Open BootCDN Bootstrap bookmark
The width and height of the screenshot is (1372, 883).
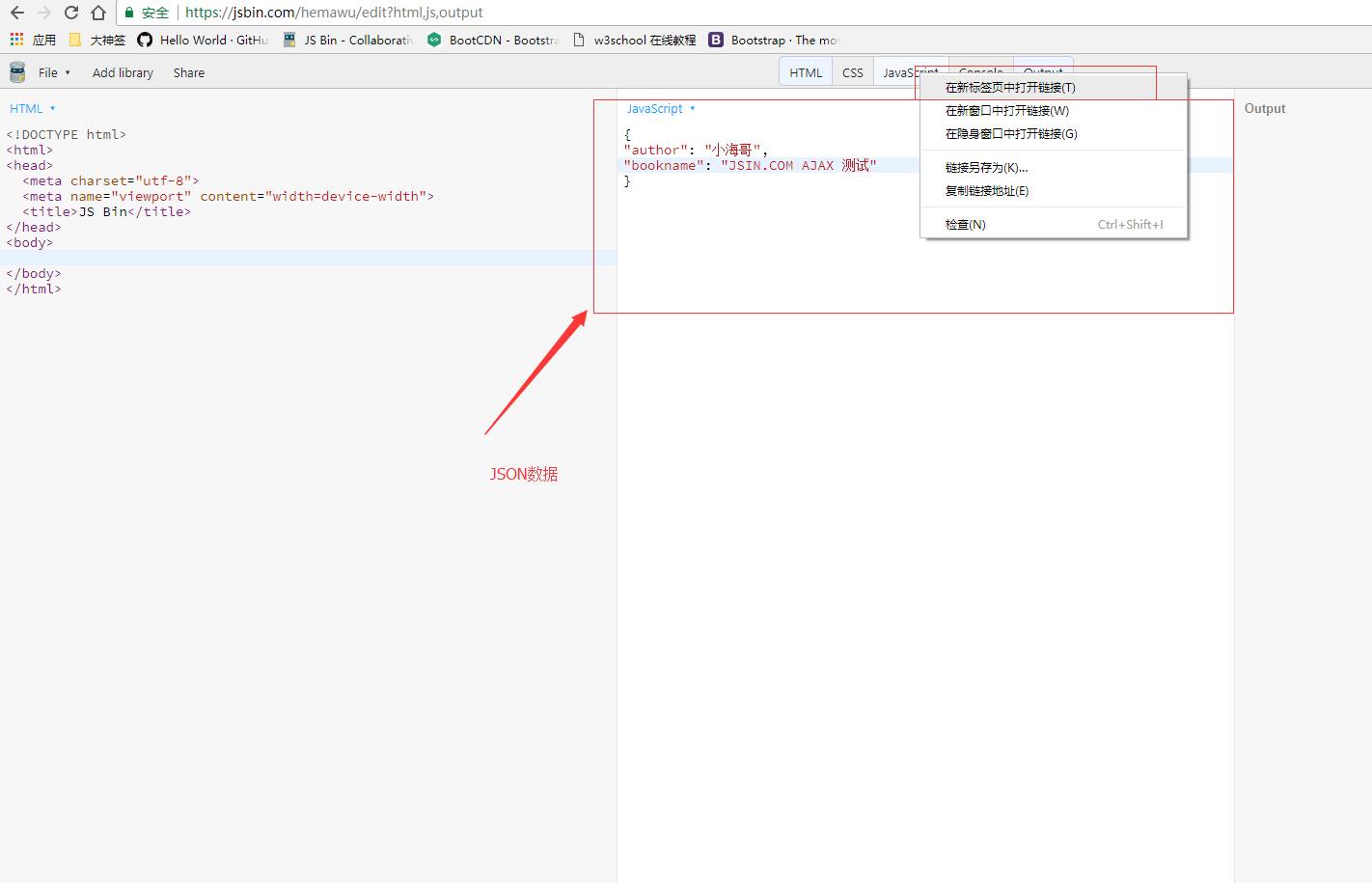(x=493, y=40)
